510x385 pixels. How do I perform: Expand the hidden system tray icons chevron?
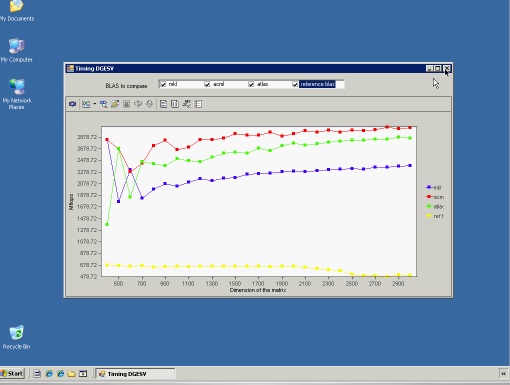(x=503, y=374)
